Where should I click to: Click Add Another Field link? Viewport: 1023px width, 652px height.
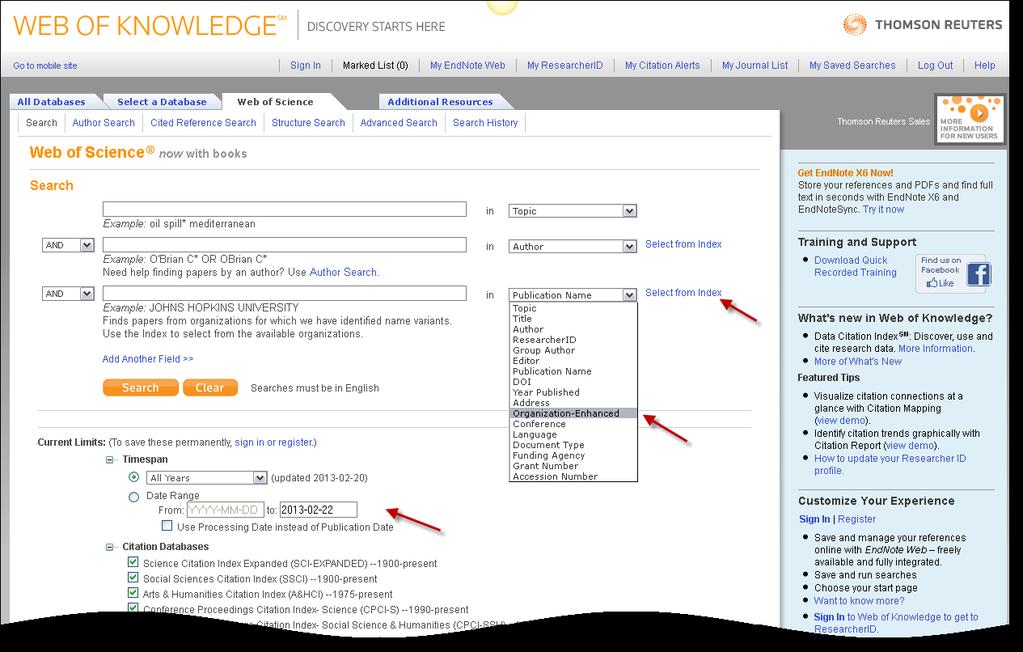click(148, 359)
